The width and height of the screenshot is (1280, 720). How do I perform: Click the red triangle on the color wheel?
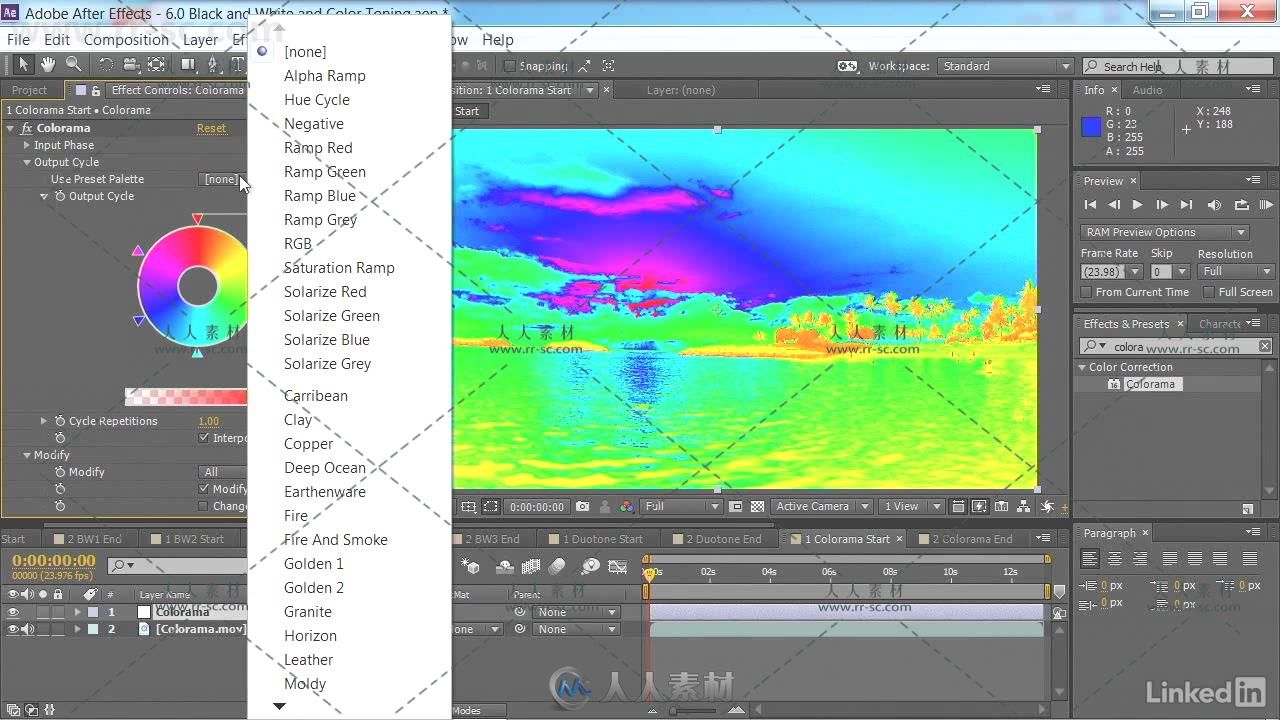click(x=197, y=218)
